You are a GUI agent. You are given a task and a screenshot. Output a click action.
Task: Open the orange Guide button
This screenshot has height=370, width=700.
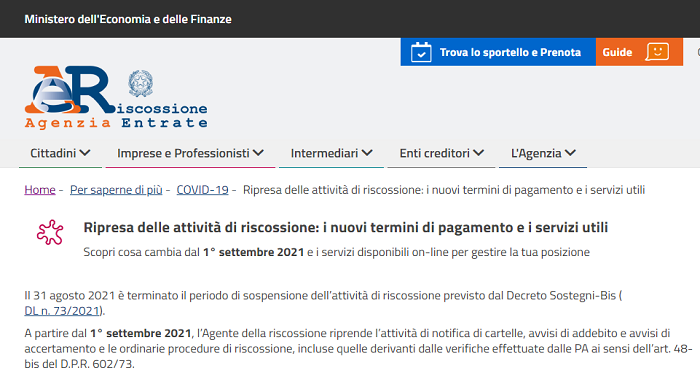click(639, 52)
